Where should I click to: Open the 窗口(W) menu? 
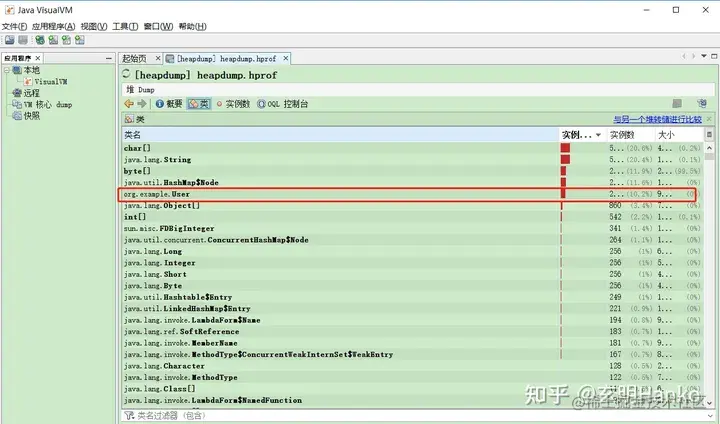point(158,26)
